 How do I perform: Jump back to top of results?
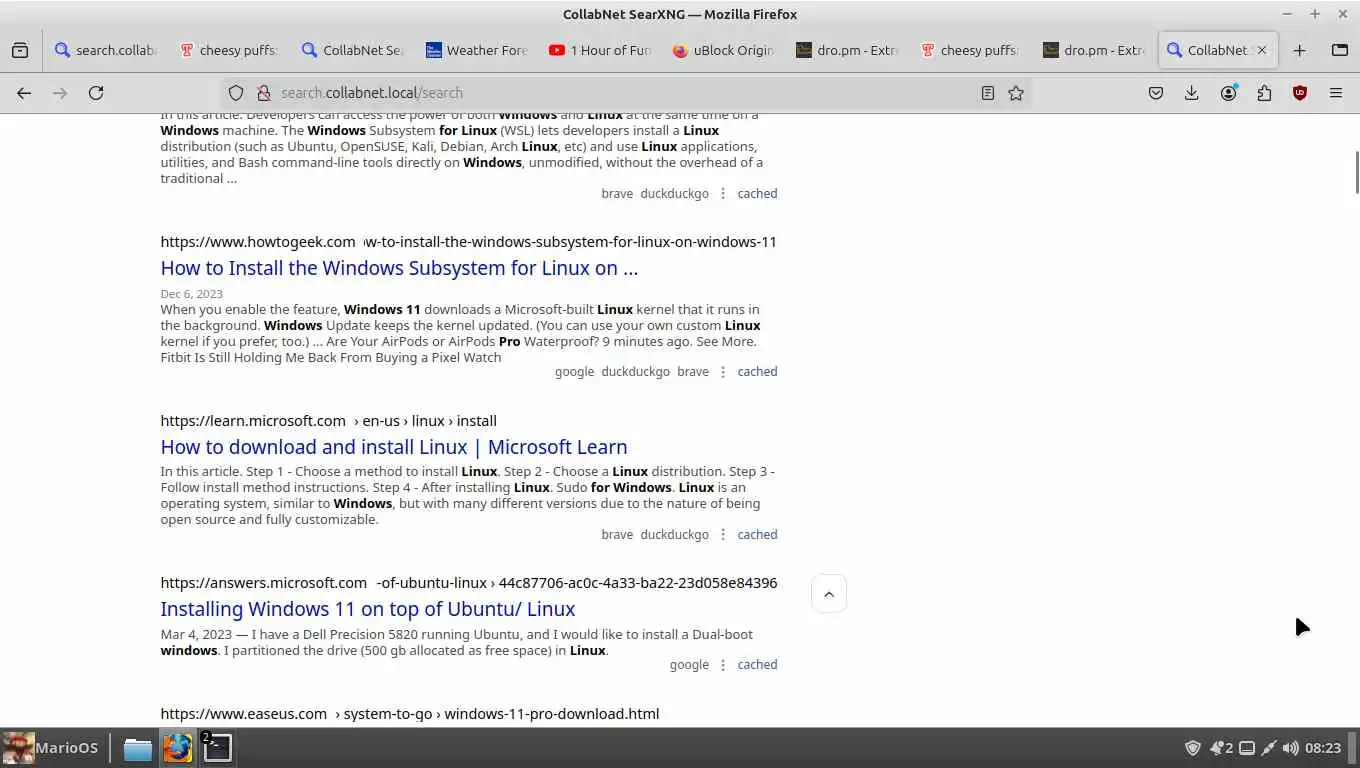(829, 594)
